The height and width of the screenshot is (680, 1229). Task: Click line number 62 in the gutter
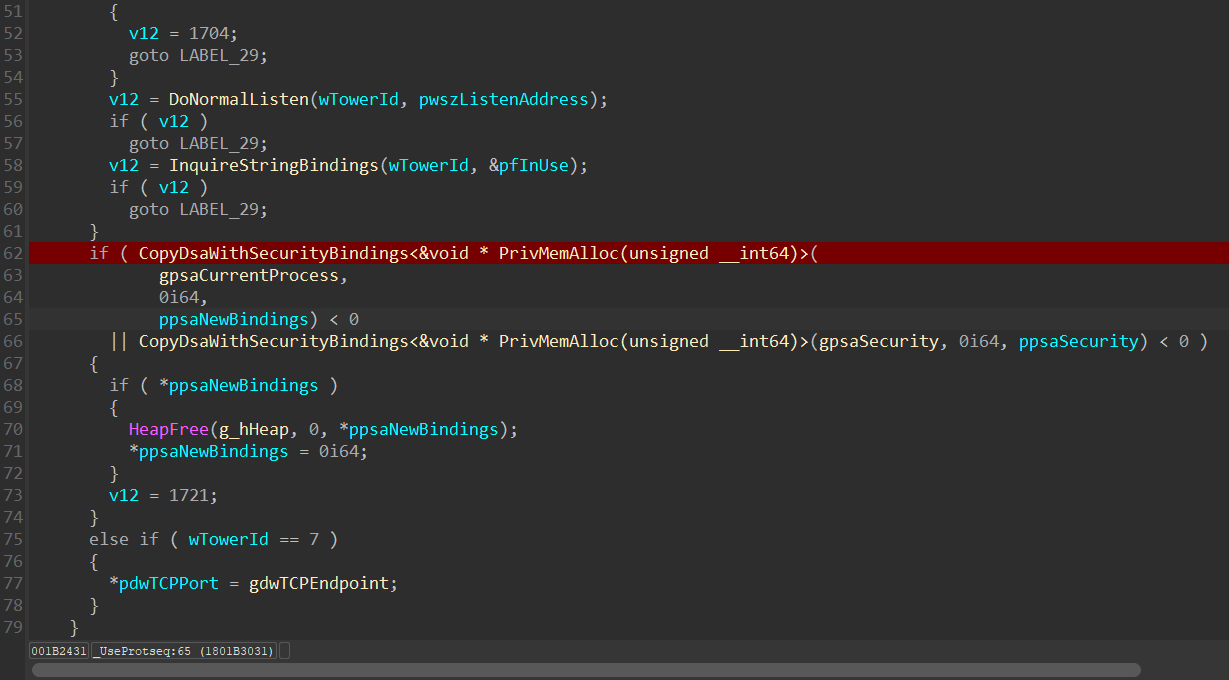[13, 253]
